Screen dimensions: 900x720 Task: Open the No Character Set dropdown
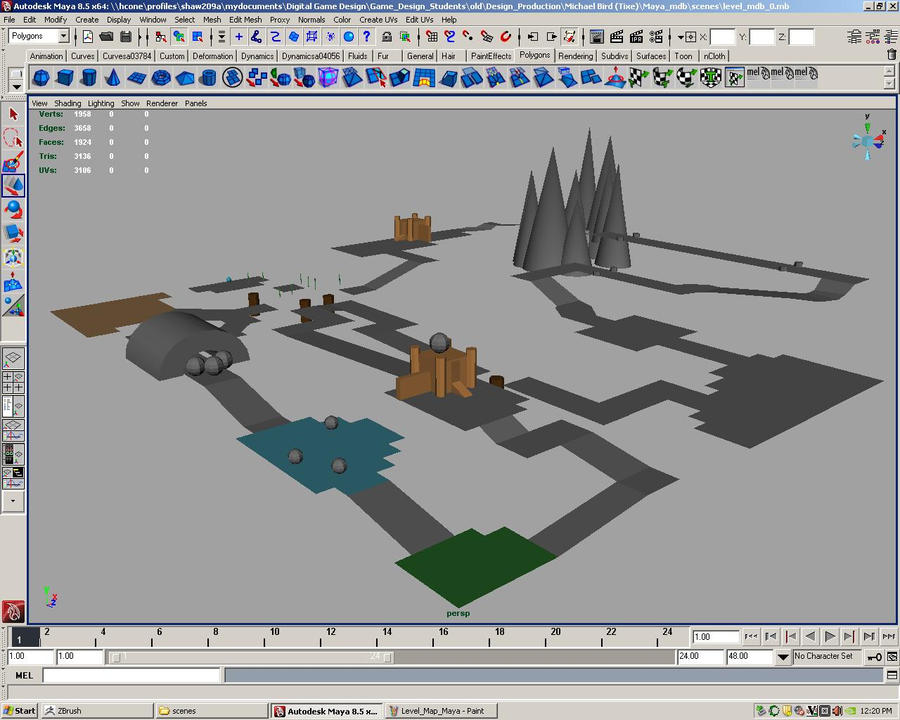coord(824,657)
